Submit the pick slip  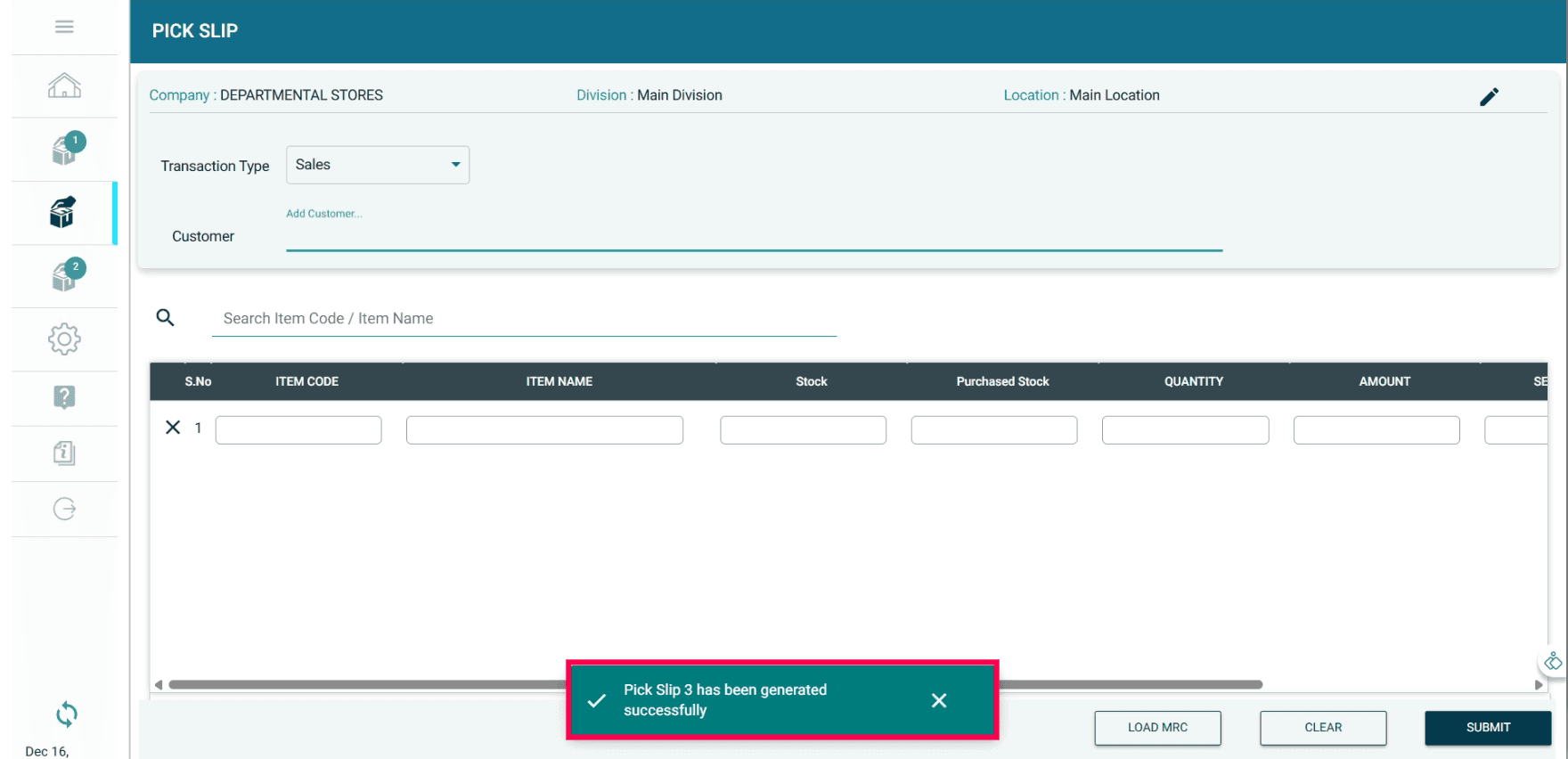[1488, 728]
